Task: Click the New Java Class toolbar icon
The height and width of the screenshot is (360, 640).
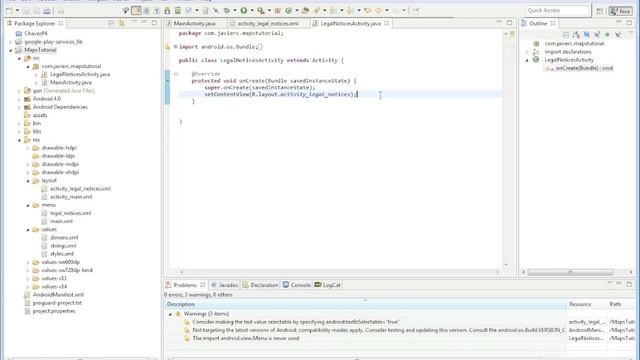Action: pyautogui.click(x=289, y=11)
